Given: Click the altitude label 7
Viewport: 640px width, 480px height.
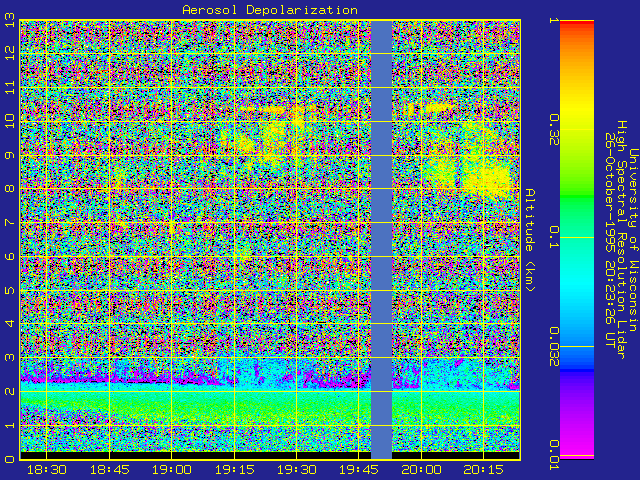Looking at the screenshot, I should click(x=10, y=222).
